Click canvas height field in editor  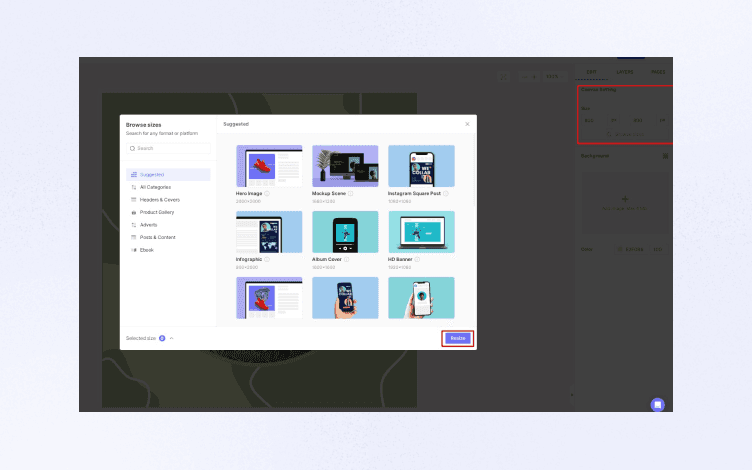coord(643,120)
